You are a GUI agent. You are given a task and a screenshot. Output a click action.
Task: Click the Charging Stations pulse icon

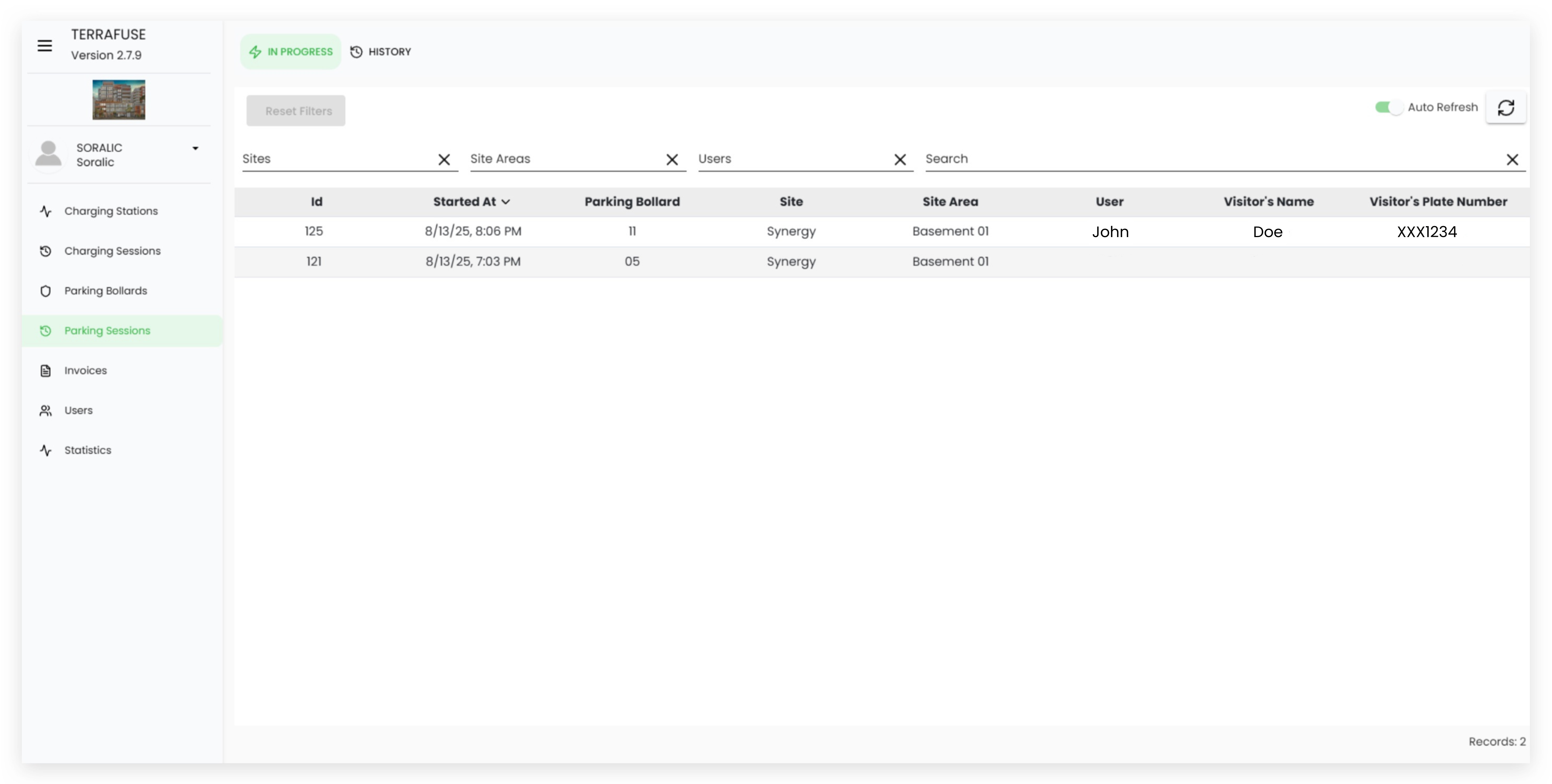tap(46, 211)
